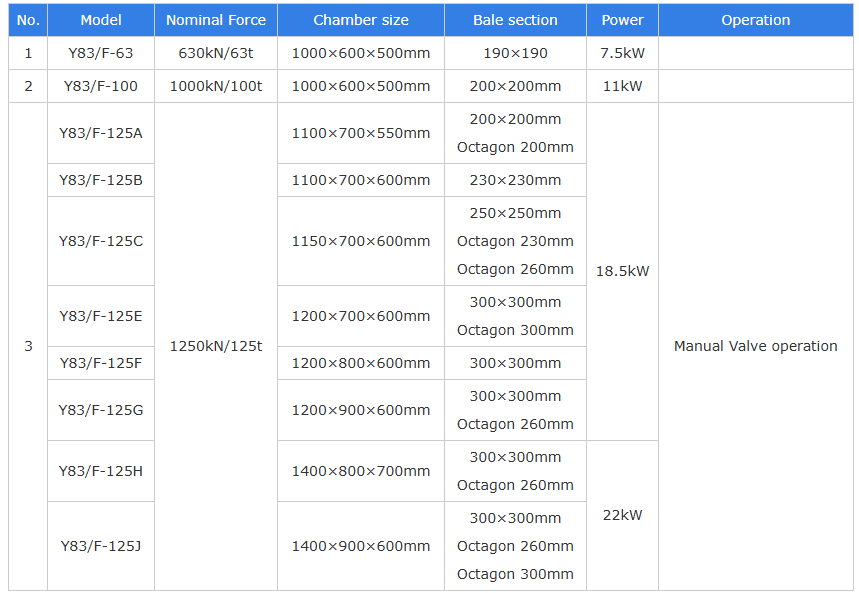Click the 22kW power cell
Image resolution: width=859 pixels, height=593 pixels.
622,515
